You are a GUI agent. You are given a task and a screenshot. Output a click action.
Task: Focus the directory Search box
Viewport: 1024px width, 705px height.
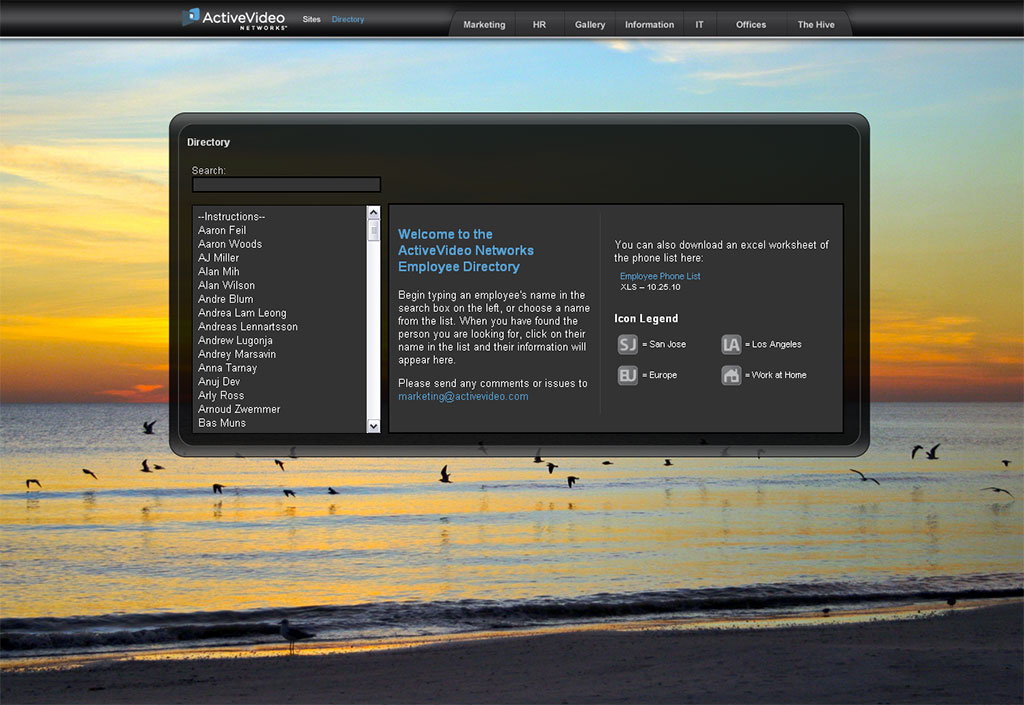point(286,185)
